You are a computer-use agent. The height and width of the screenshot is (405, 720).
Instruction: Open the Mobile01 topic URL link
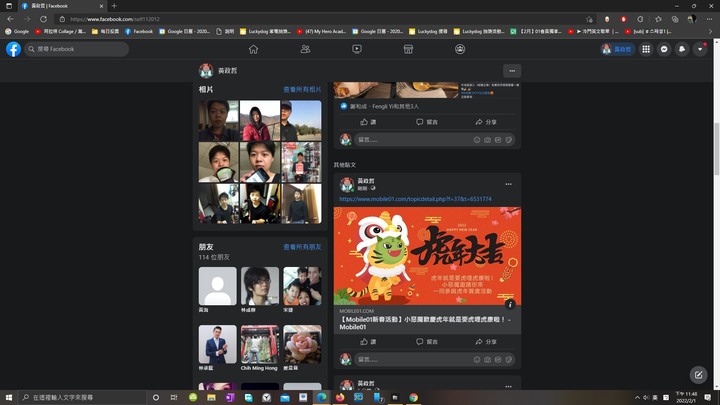click(x=415, y=199)
